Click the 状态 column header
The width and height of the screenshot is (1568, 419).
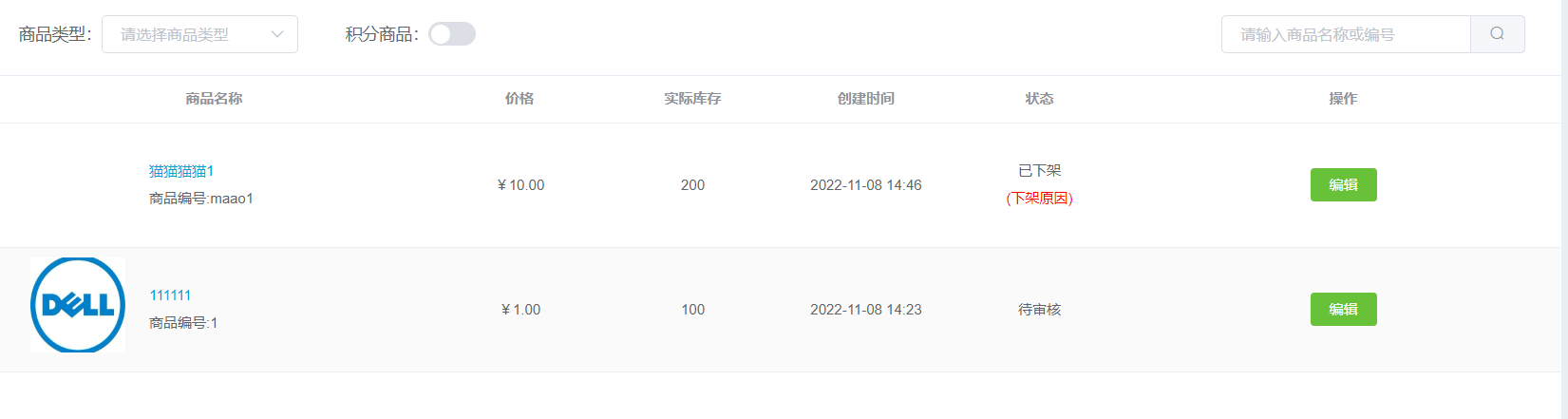(1039, 99)
